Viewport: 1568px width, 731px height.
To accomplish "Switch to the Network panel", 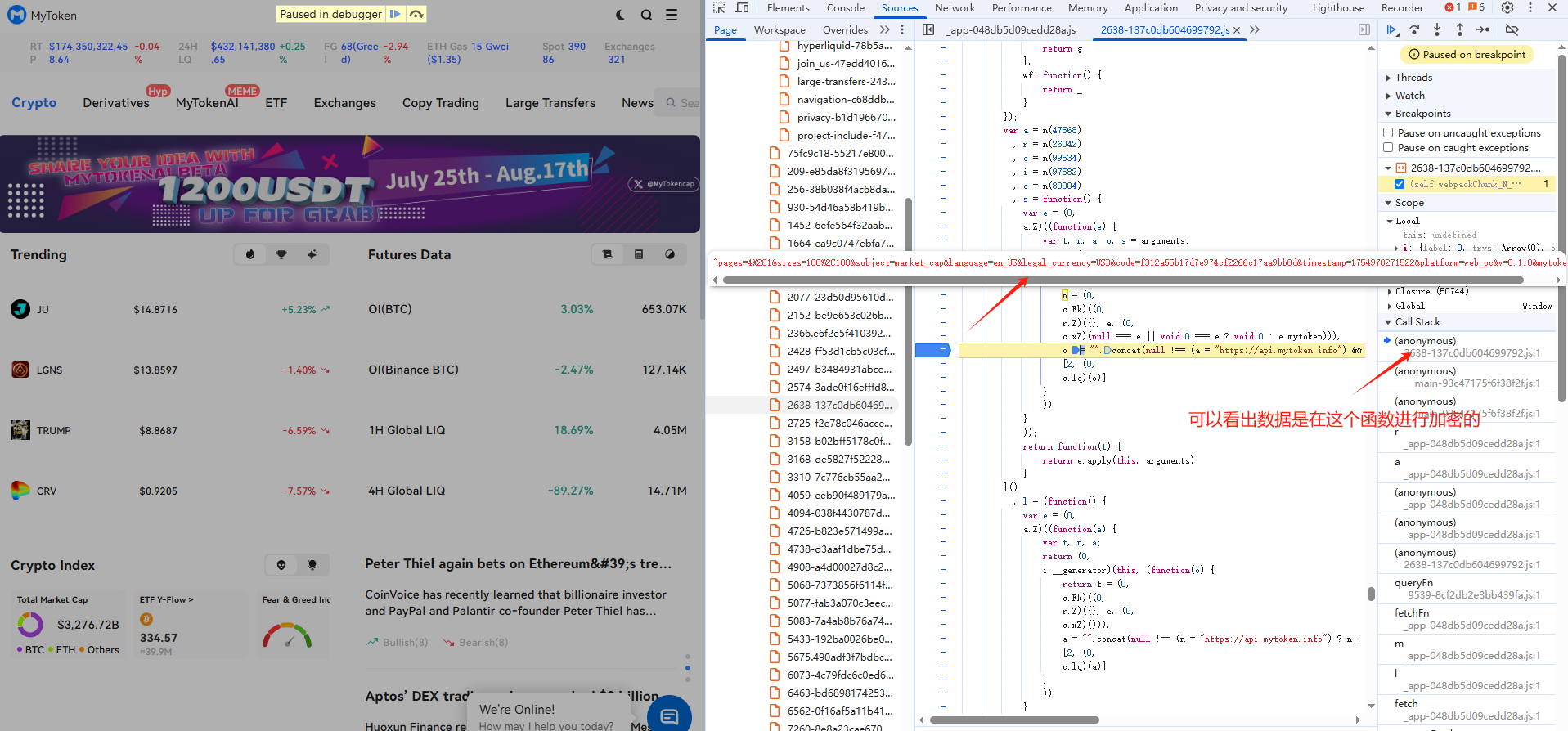I will (955, 8).
